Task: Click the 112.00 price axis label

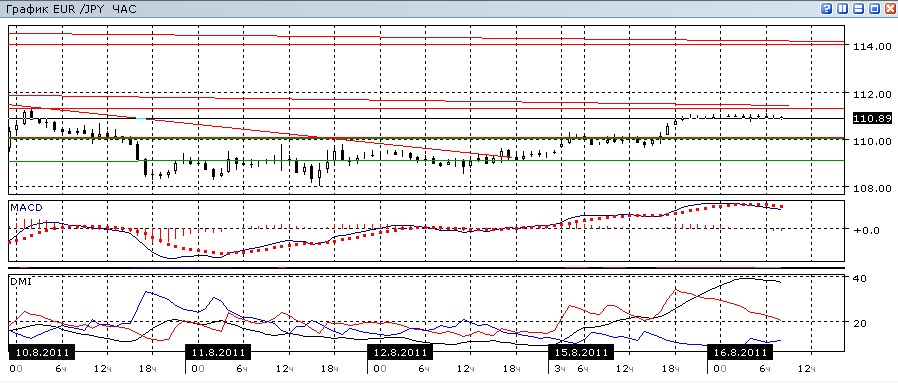Action: [872, 94]
